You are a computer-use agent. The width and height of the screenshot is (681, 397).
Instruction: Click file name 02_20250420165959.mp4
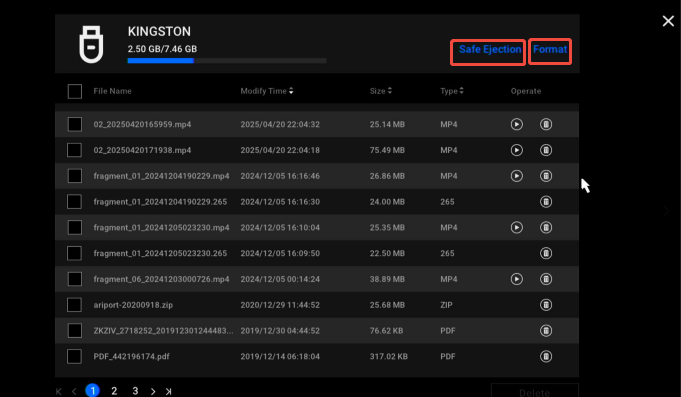pos(142,124)
